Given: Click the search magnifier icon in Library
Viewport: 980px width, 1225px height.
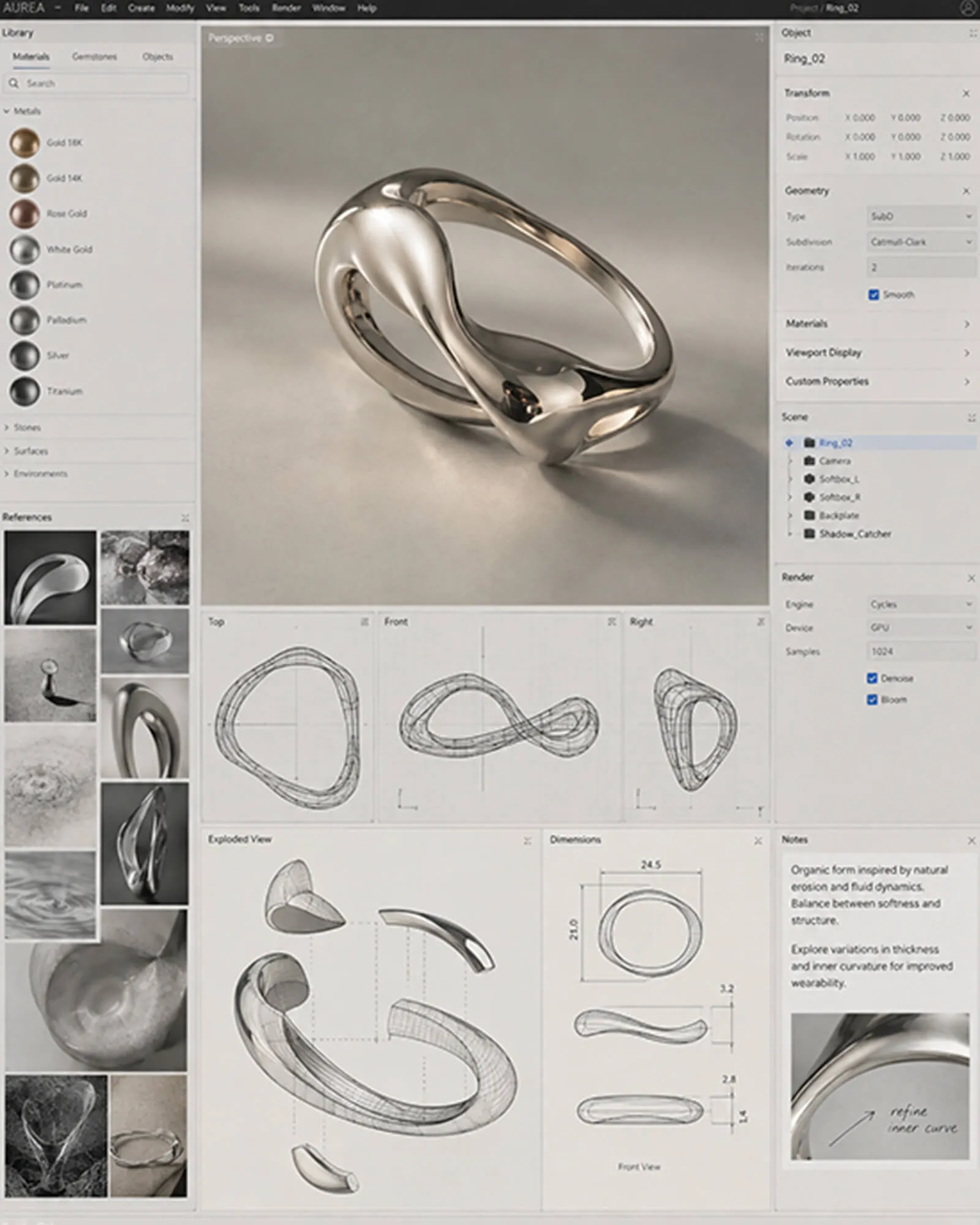Looking at the screenshot, I should [13, 83].
